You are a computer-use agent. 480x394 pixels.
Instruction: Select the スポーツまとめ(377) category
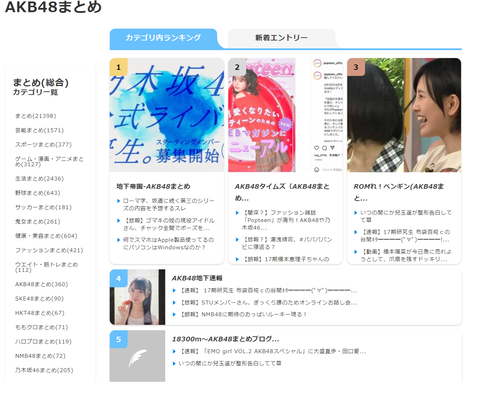pos(43,145)
